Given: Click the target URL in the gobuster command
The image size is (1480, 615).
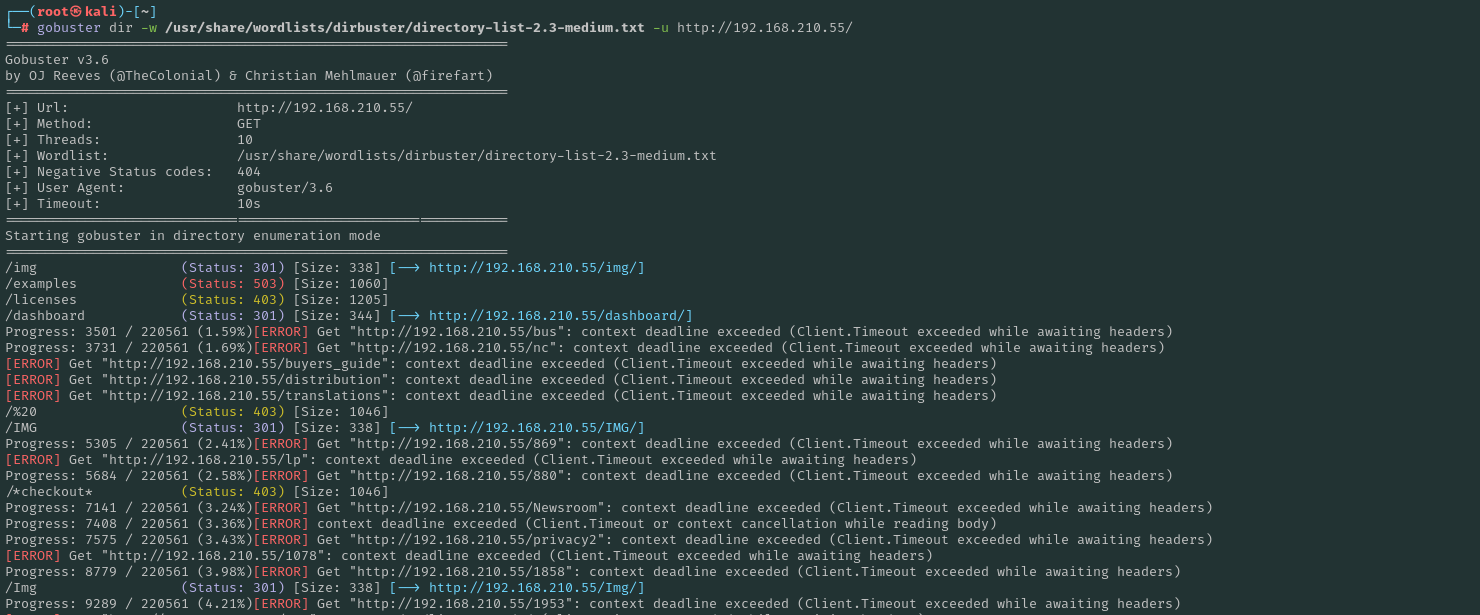Looking at the screenshot, I should point(765,27).
